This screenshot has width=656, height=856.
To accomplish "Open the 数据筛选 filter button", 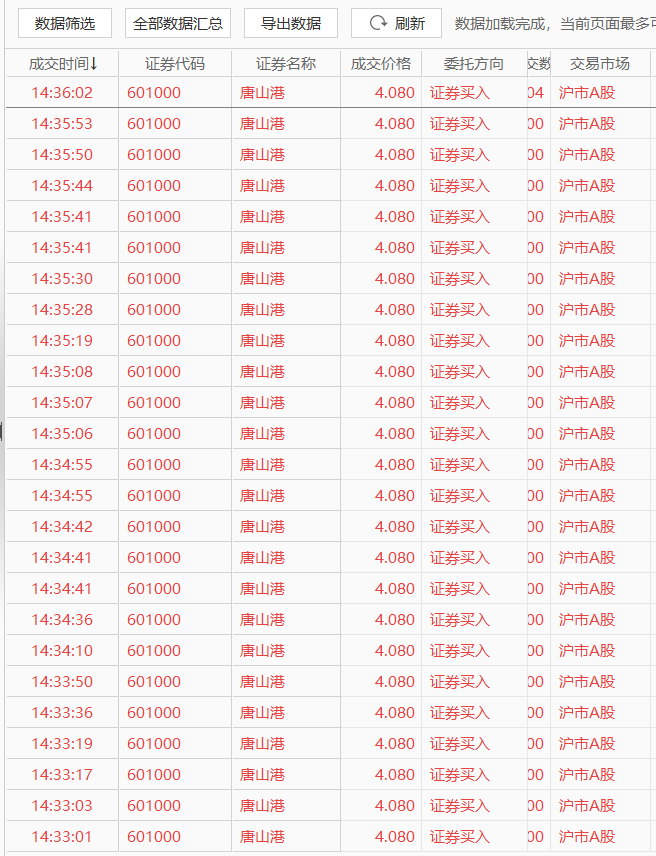I will [x=65, y=23].
